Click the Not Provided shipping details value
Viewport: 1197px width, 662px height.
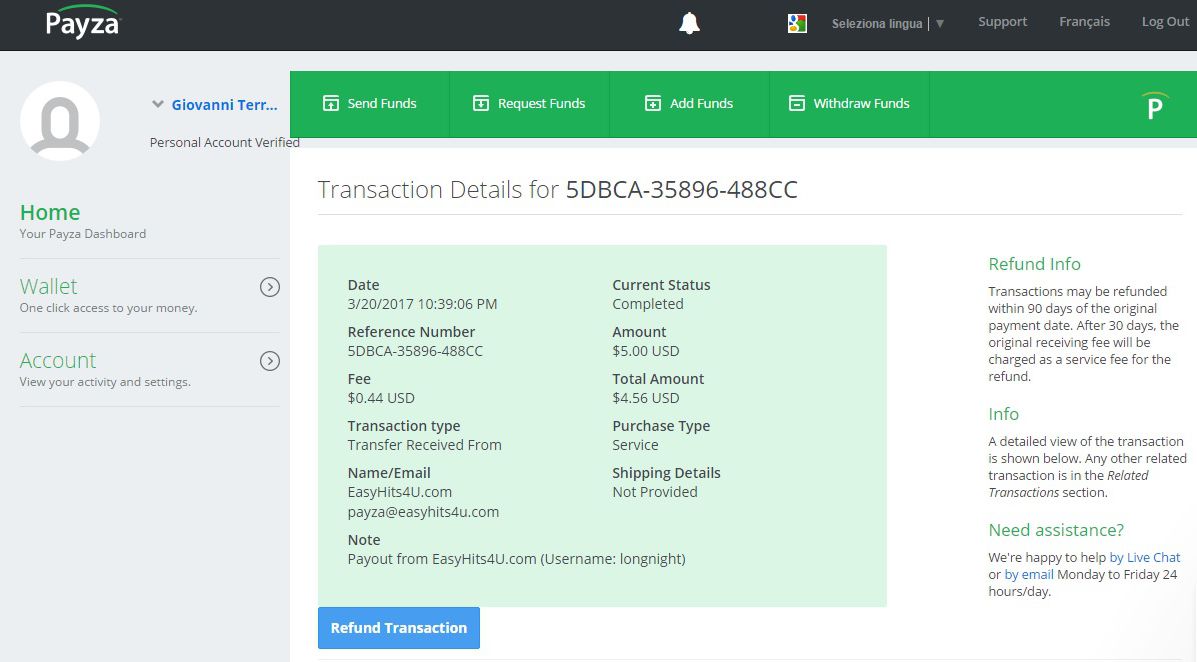tap(655, 492)
